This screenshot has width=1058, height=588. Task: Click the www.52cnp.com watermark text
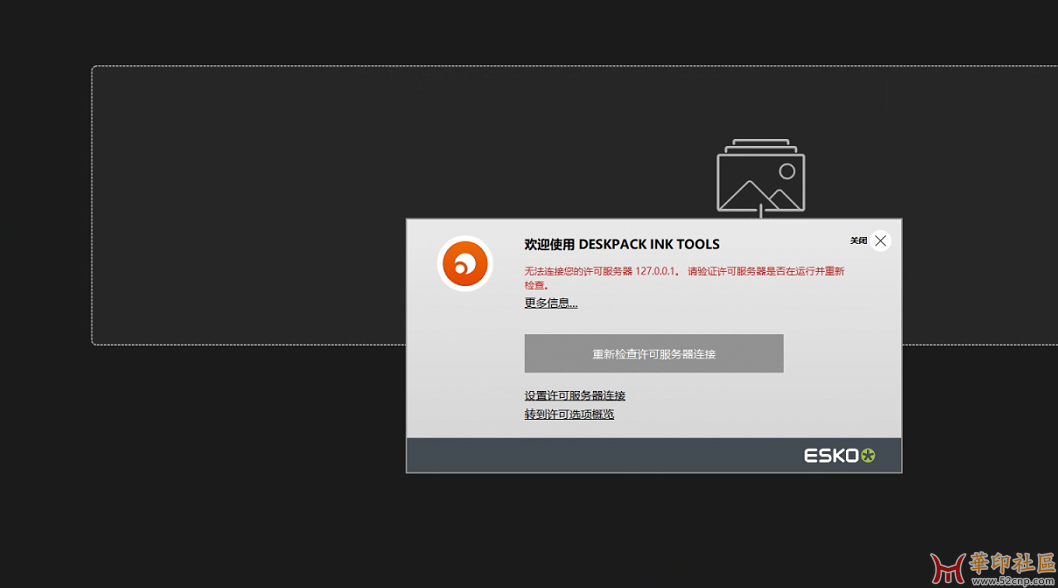click(x=1010, y=581)
